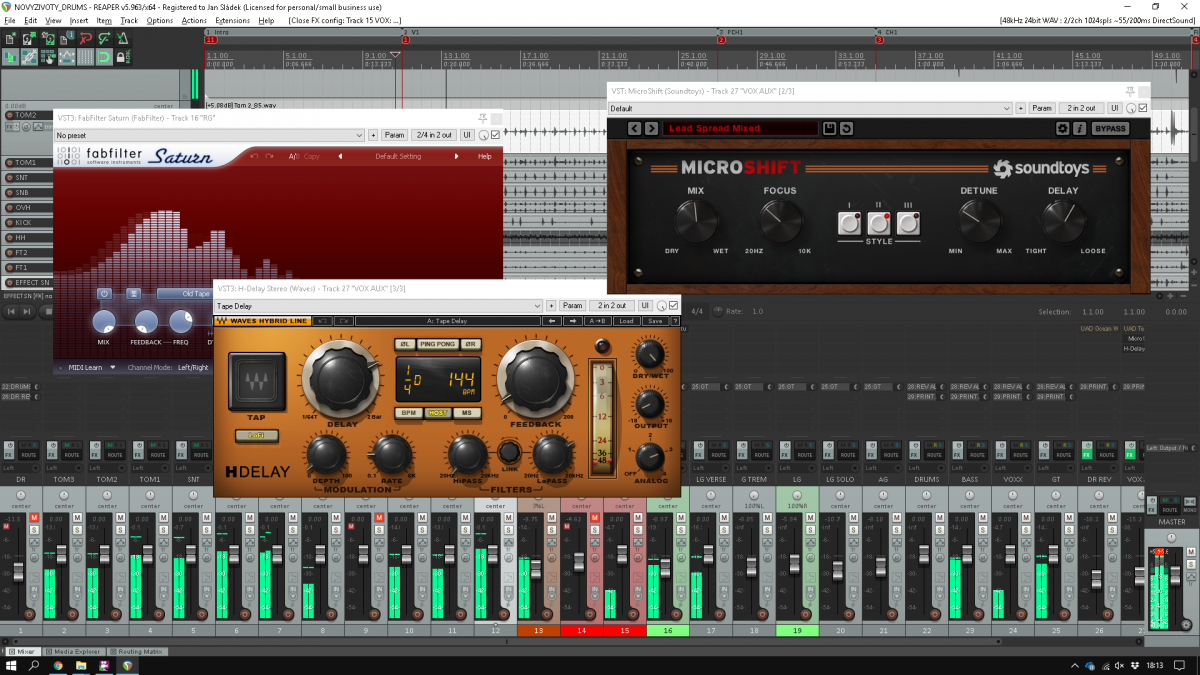Viewport: 1200px width, 675px height.
Task: Switch H-Delay sync to BPM
Action: (409, 412)
